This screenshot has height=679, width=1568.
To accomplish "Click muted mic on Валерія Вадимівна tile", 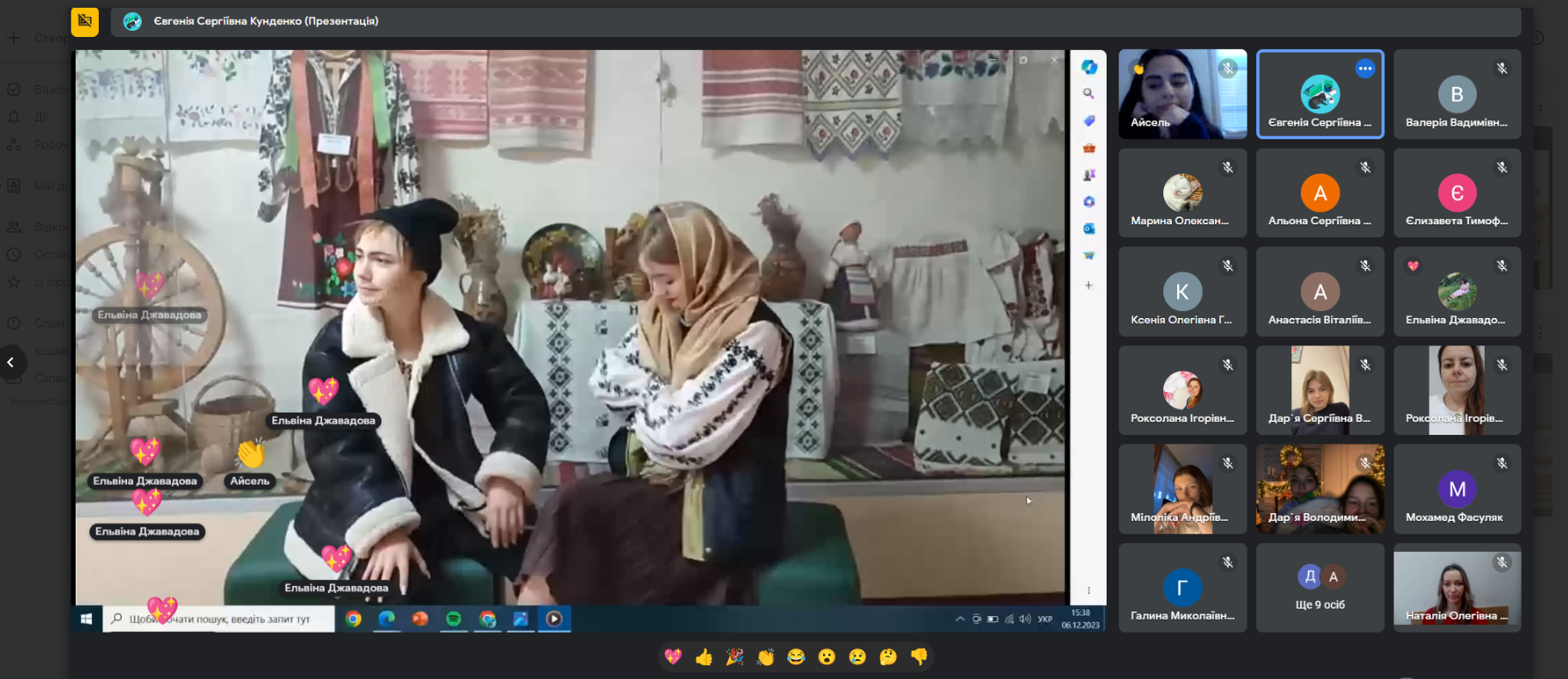I will (1502, 69).
